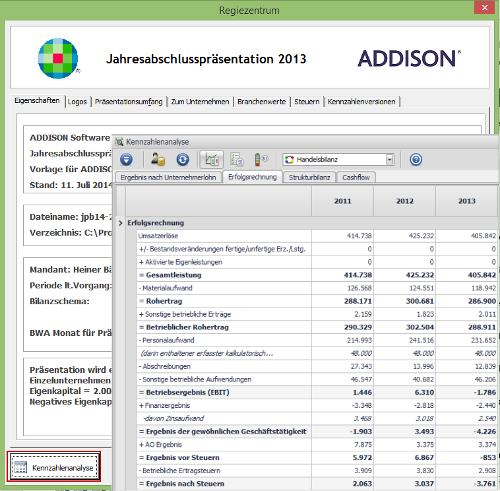This screenshot has height=491, width=500.
Task: Click the 2012 EBIT value 6.310
Action: [424, 392]
